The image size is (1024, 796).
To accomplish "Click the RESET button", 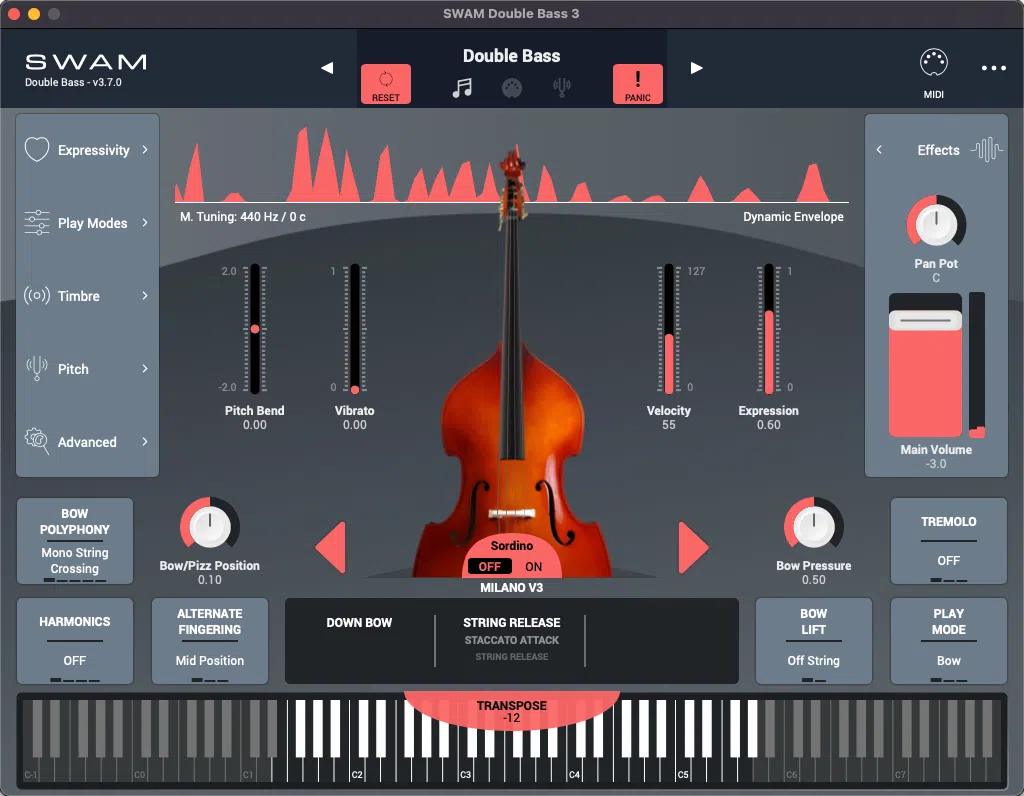I will [386, 84].
